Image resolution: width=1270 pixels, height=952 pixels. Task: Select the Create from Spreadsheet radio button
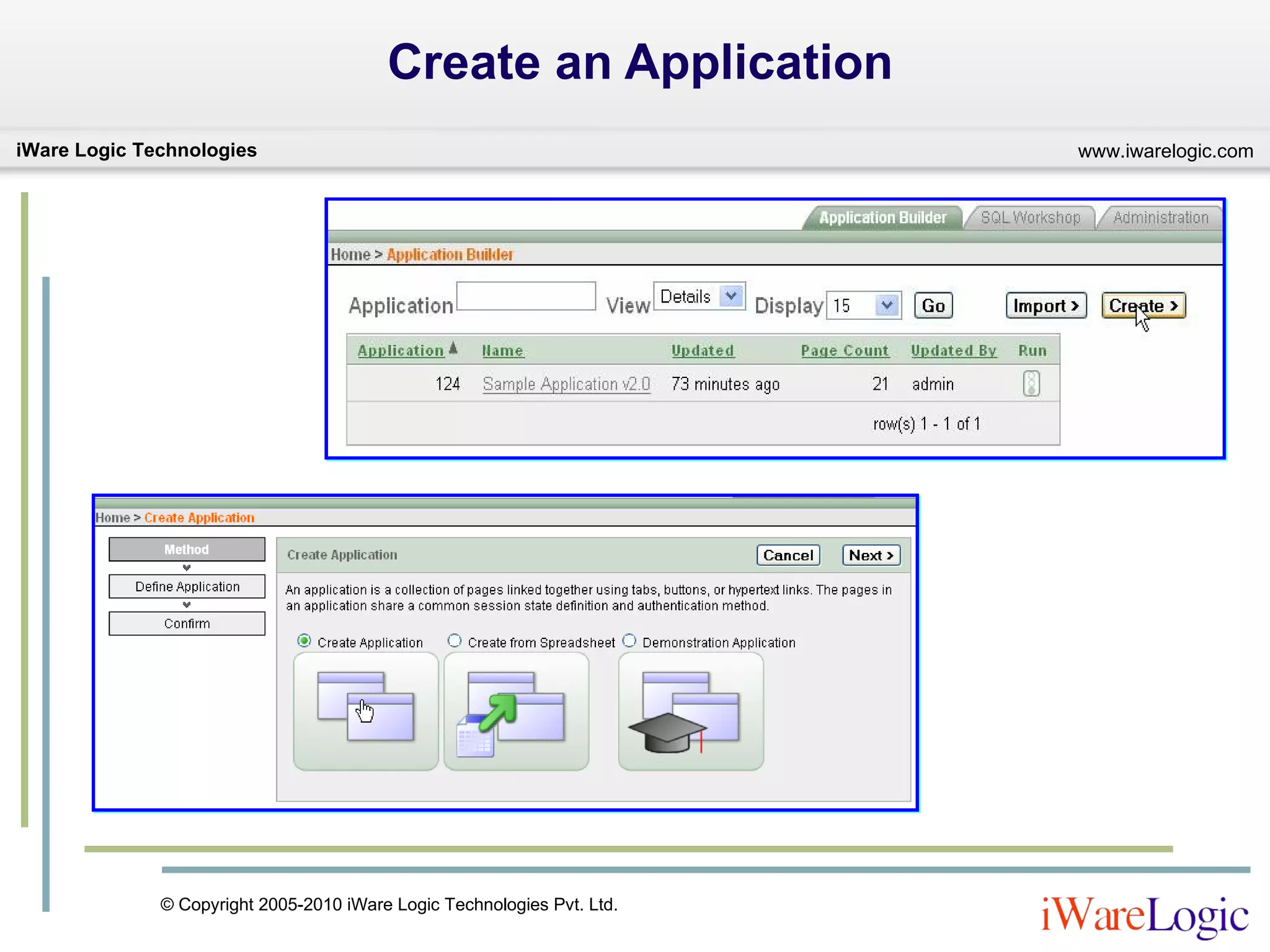pos(455,641)
